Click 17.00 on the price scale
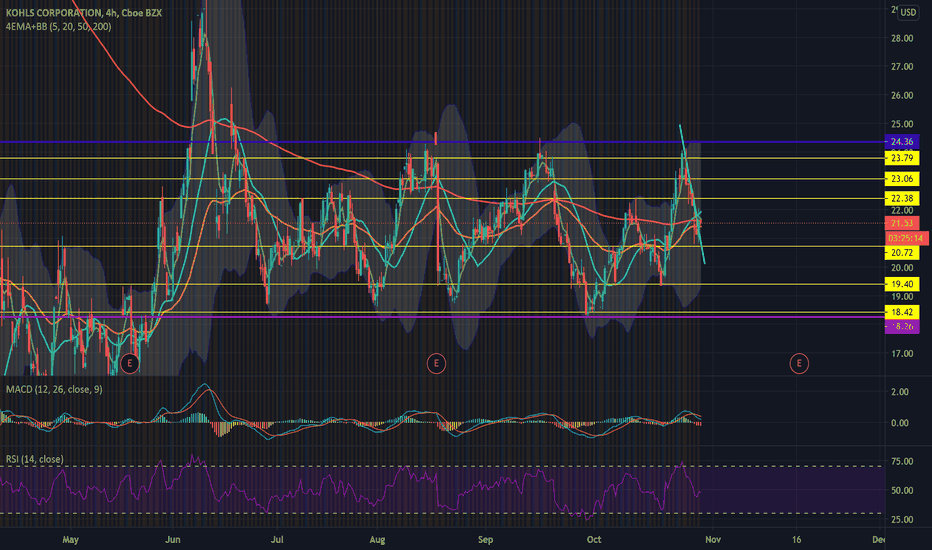Screen dimensions: 932x550 pos(902,354)
